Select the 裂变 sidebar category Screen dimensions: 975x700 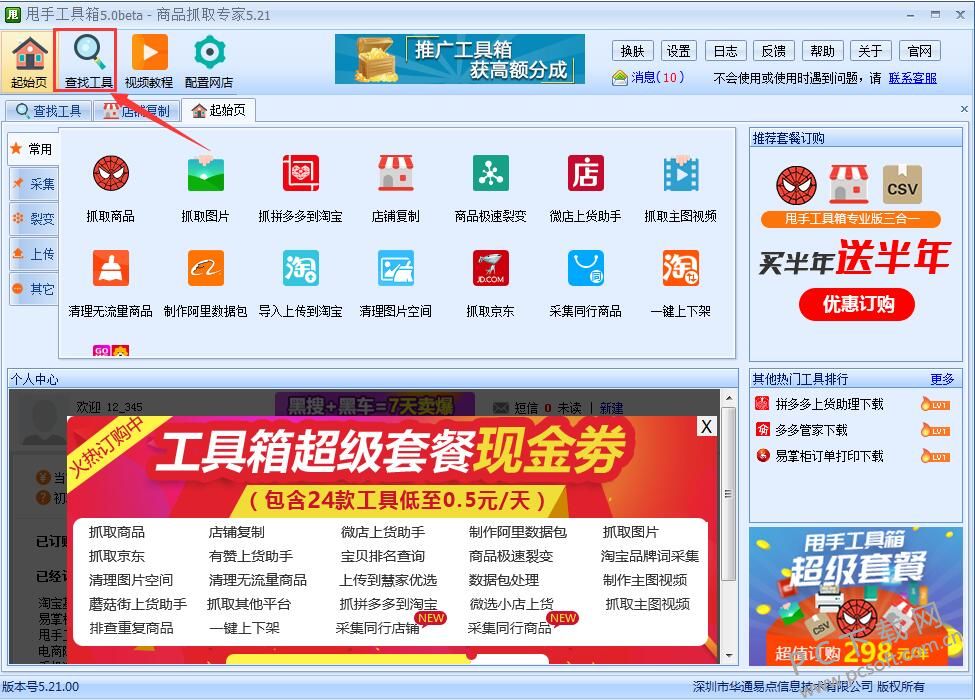[34, 219]
